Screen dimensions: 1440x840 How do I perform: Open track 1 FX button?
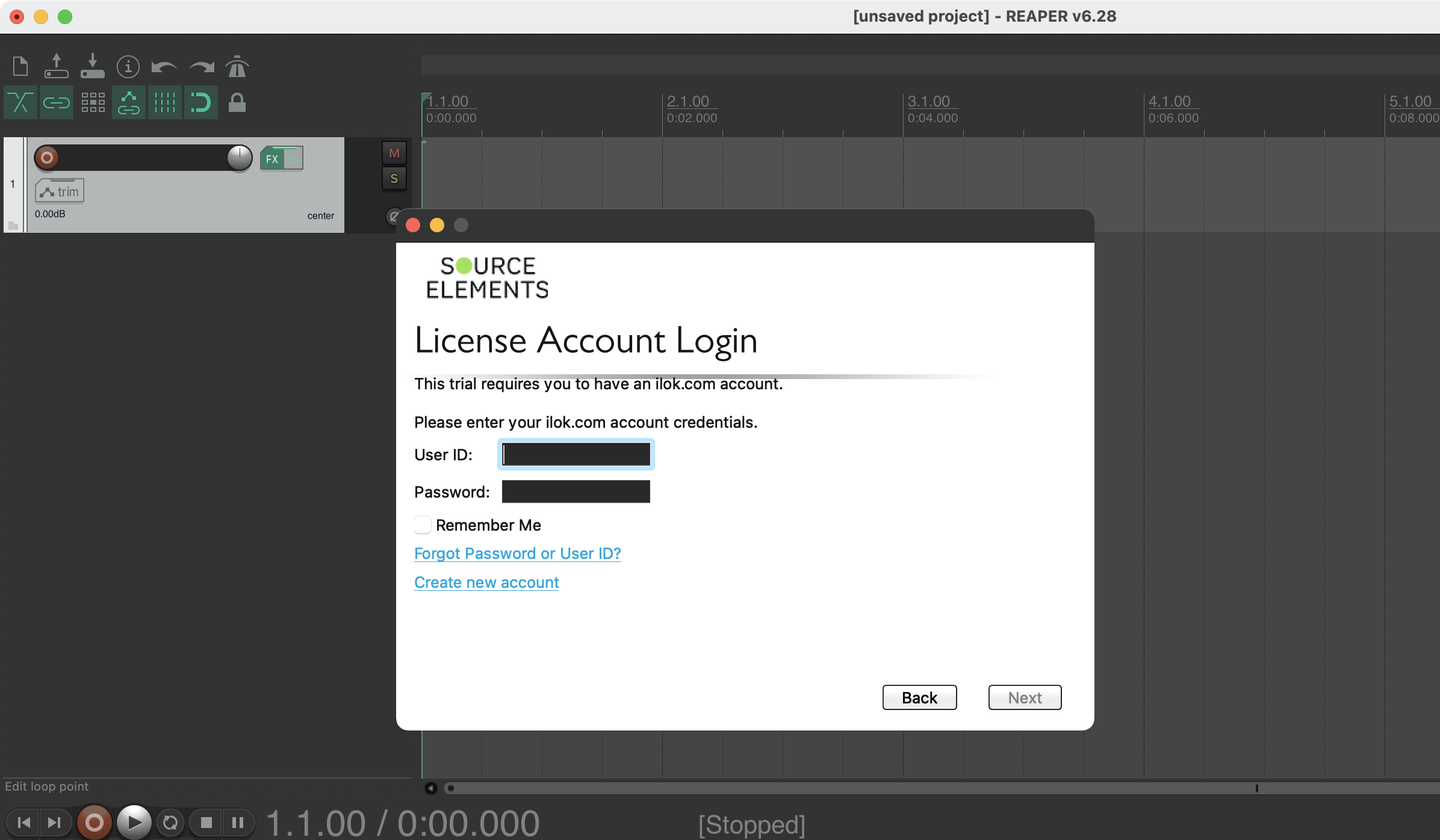coord(272,159)
